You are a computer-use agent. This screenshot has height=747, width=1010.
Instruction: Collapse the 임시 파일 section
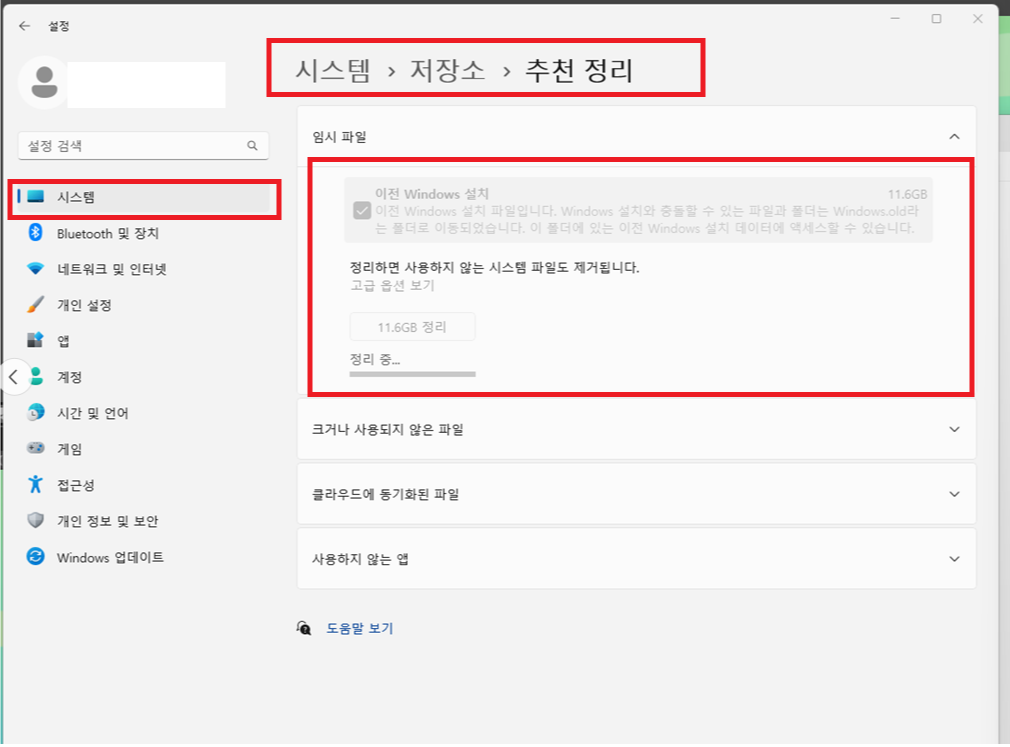pyautogui.click(x=954, y=137)
